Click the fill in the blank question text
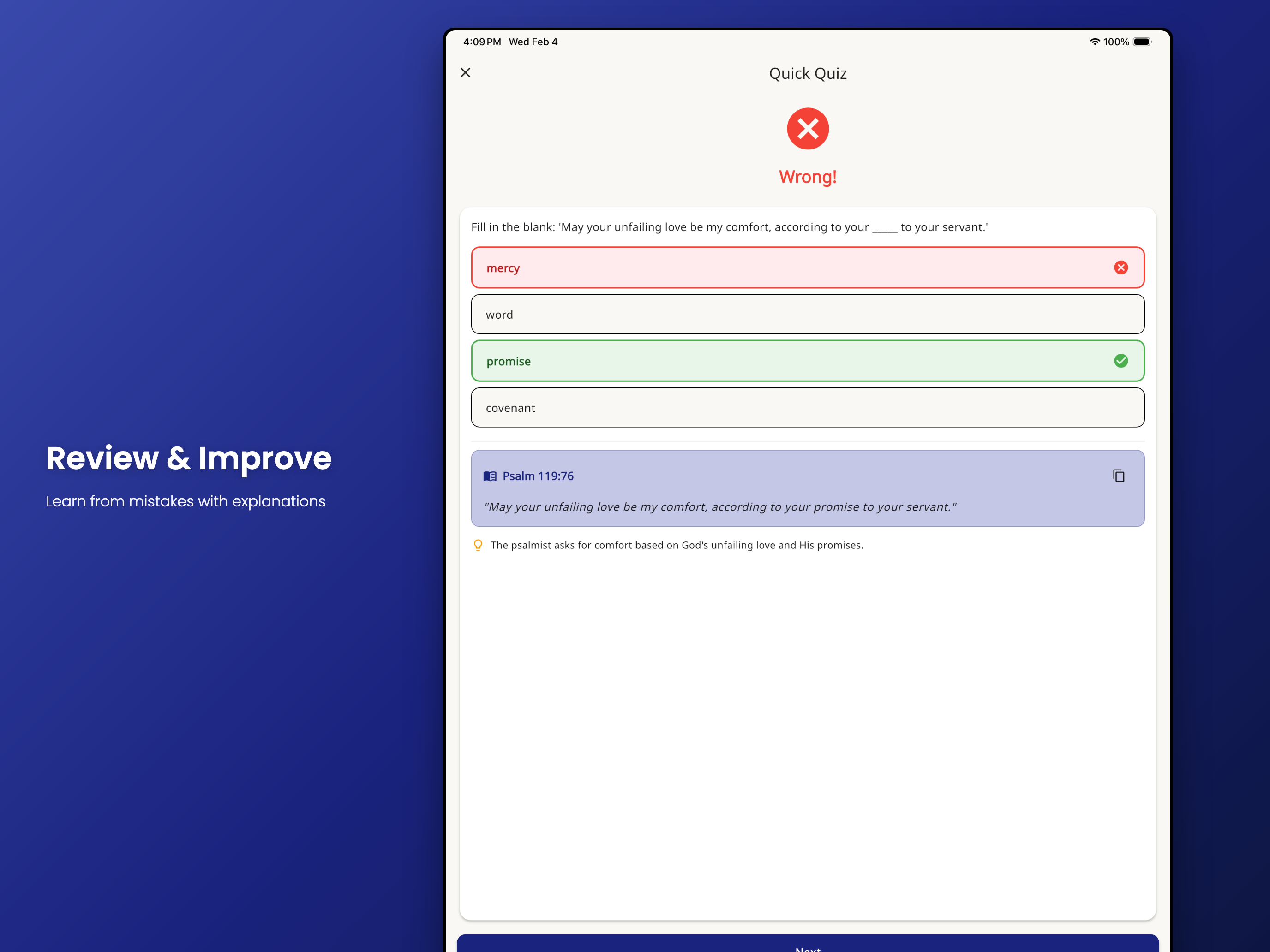Image resolution: width=1270 pixels, height=952 pixels. tap(729, 227)
